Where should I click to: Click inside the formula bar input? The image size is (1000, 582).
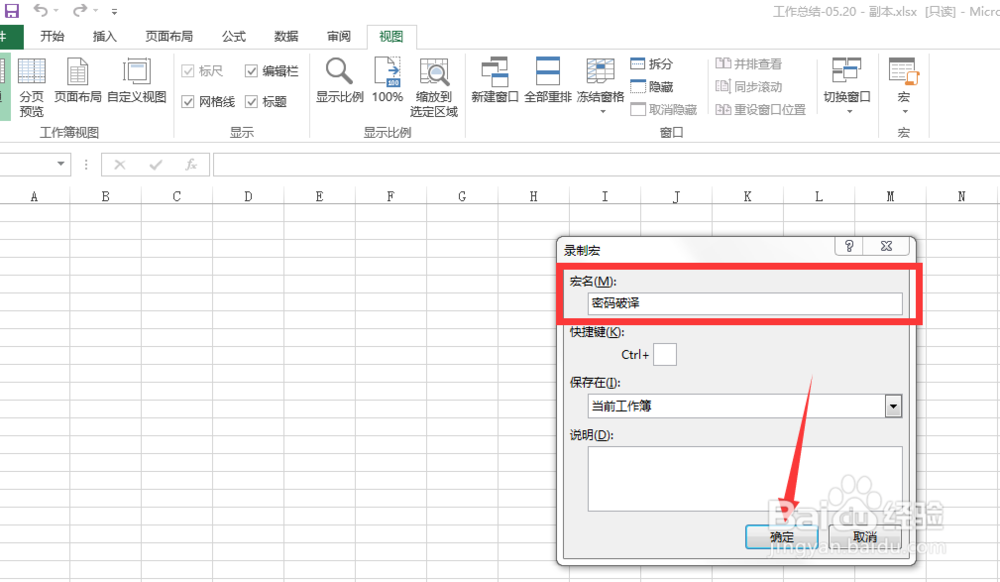(x=606, y=165)
